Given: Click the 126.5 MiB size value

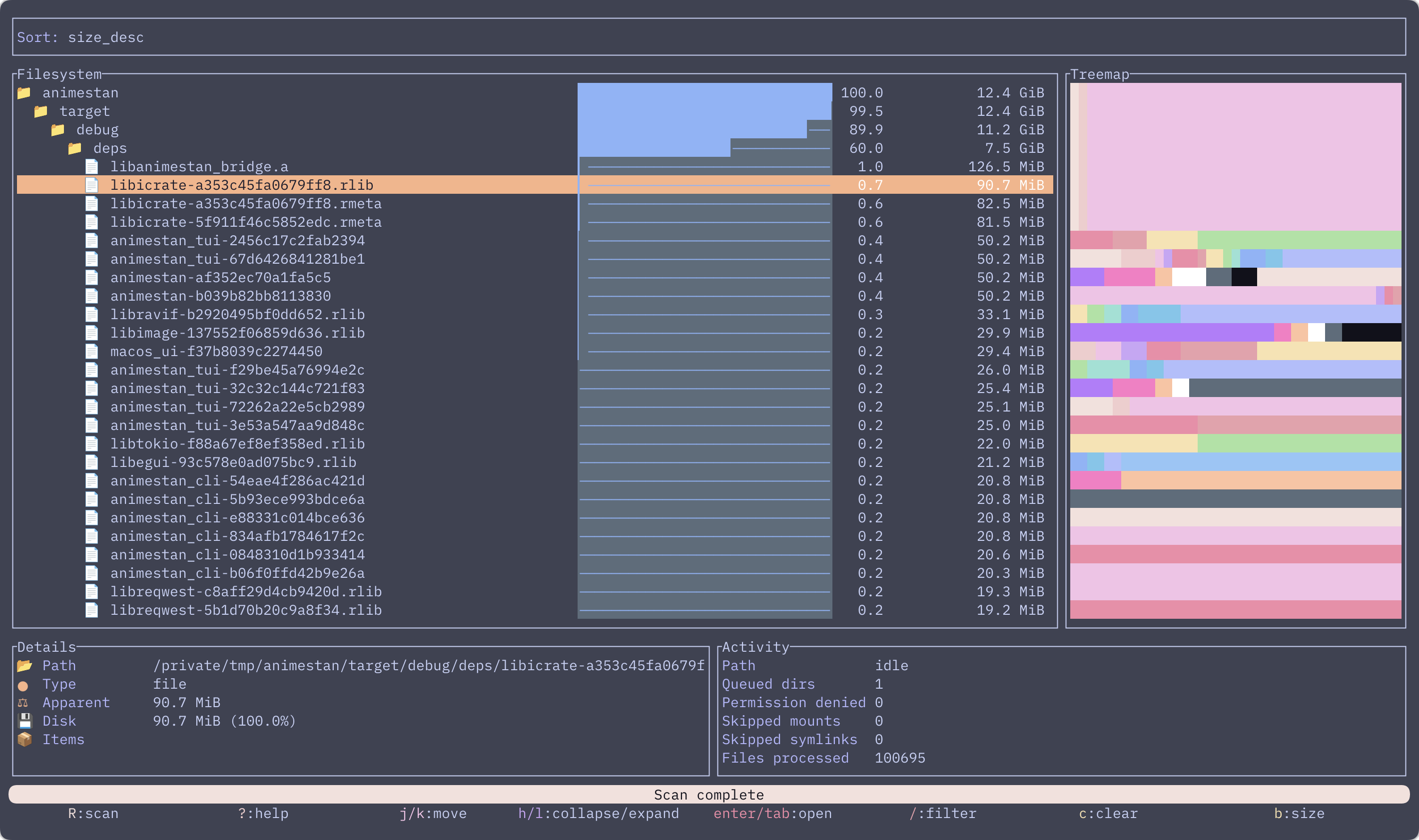Looking at the screenshot, I should click(1006, 167).
